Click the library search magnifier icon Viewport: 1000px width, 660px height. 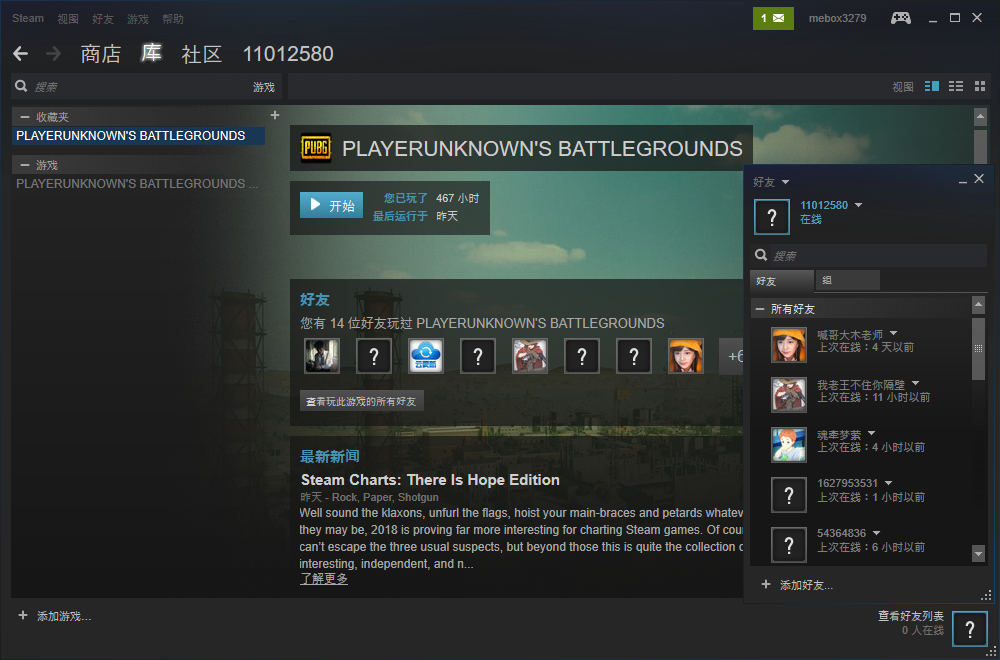click(x=21, y=86)
